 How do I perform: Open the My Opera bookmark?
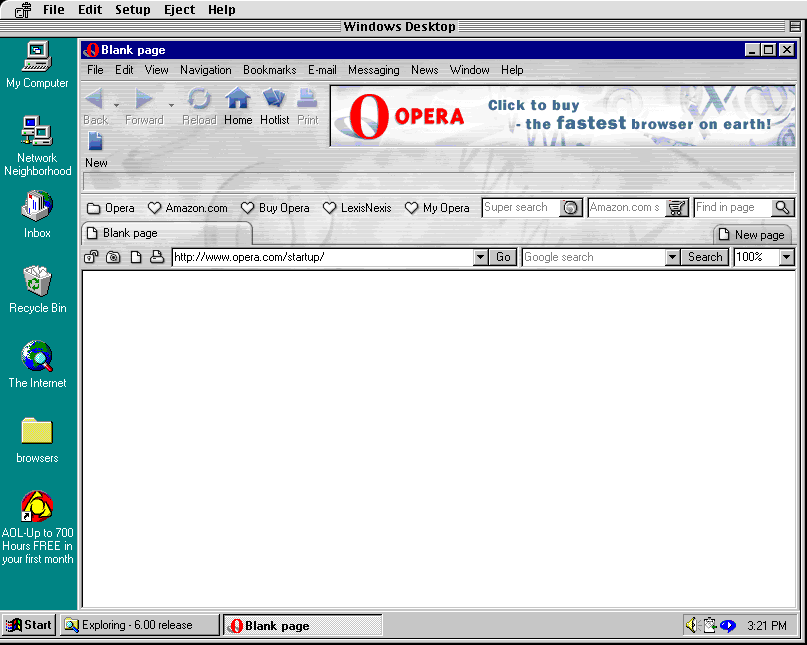click(x=437, y=208)
